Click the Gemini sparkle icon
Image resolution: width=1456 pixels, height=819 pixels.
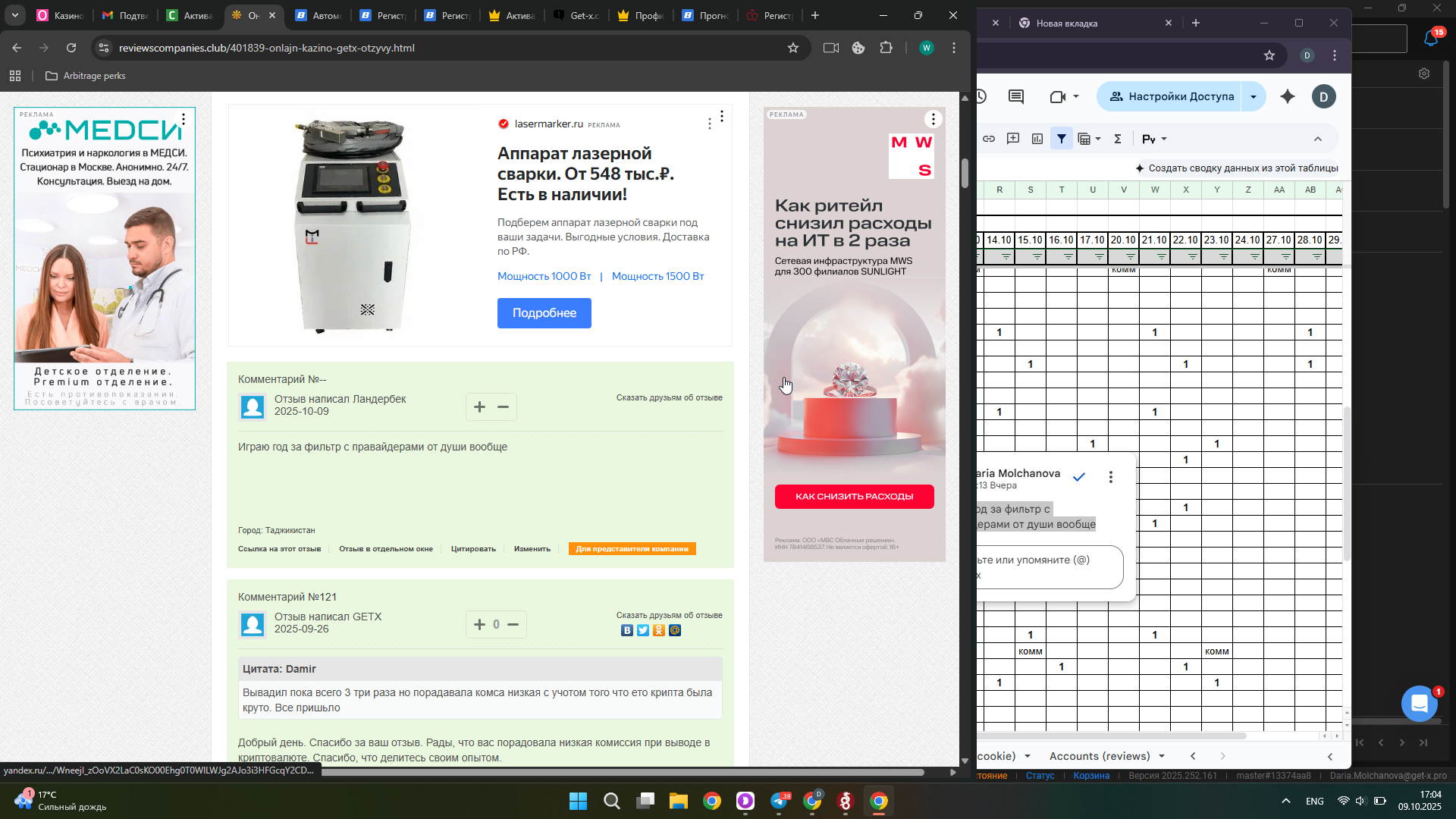point(1288,96)
